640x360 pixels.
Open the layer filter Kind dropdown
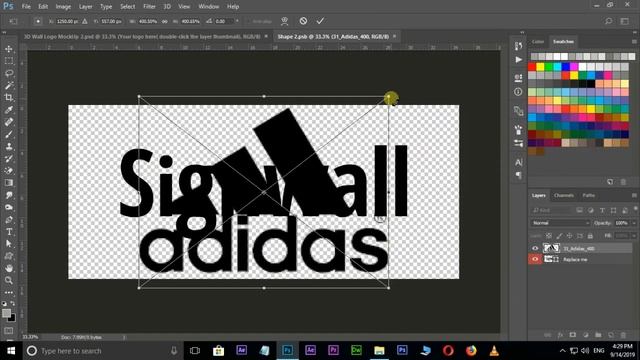pos(551,210)
